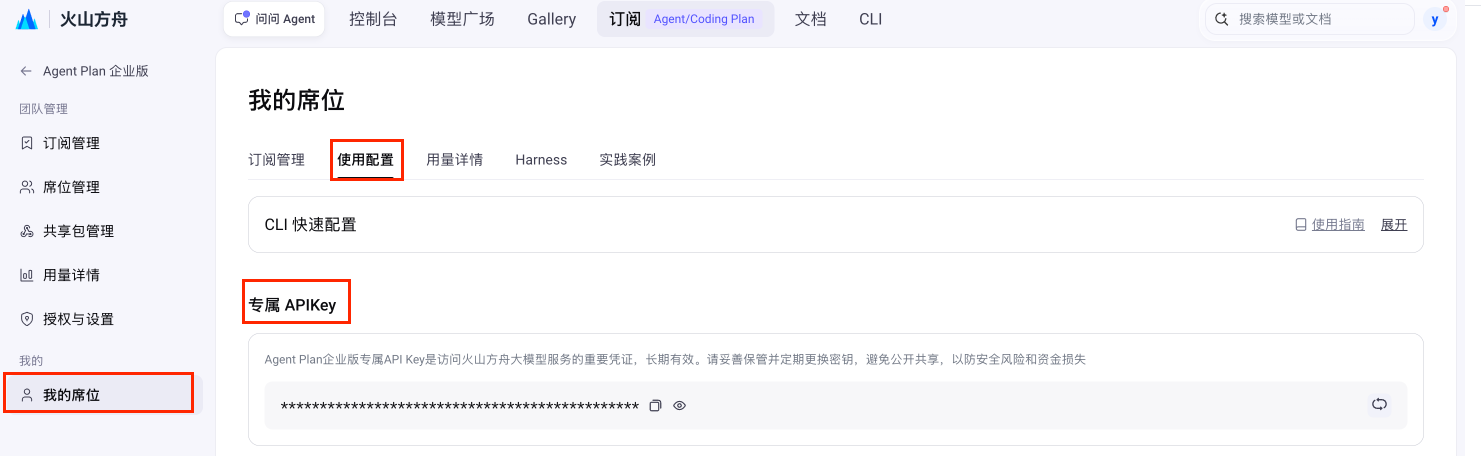Switch to the 用量详情 tab
1481x456 pixels.
click(x=454, y=160)
